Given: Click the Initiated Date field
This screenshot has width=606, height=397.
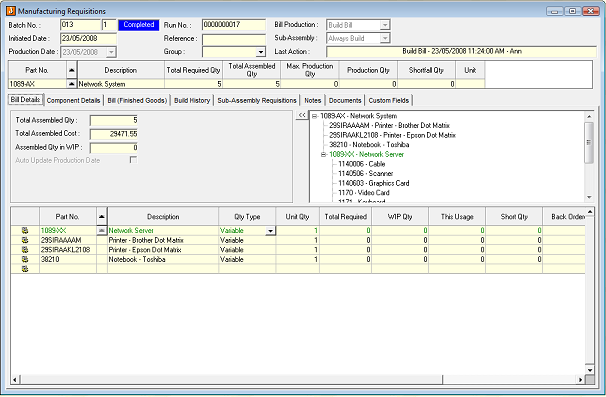Looking at the screenshot, I should click(x=89, y=38).
